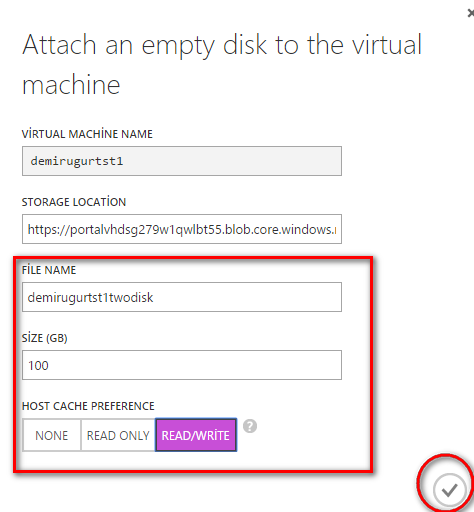Close the attach disk dialog
This screenshot has height=512, width=474.
(470, 13)
